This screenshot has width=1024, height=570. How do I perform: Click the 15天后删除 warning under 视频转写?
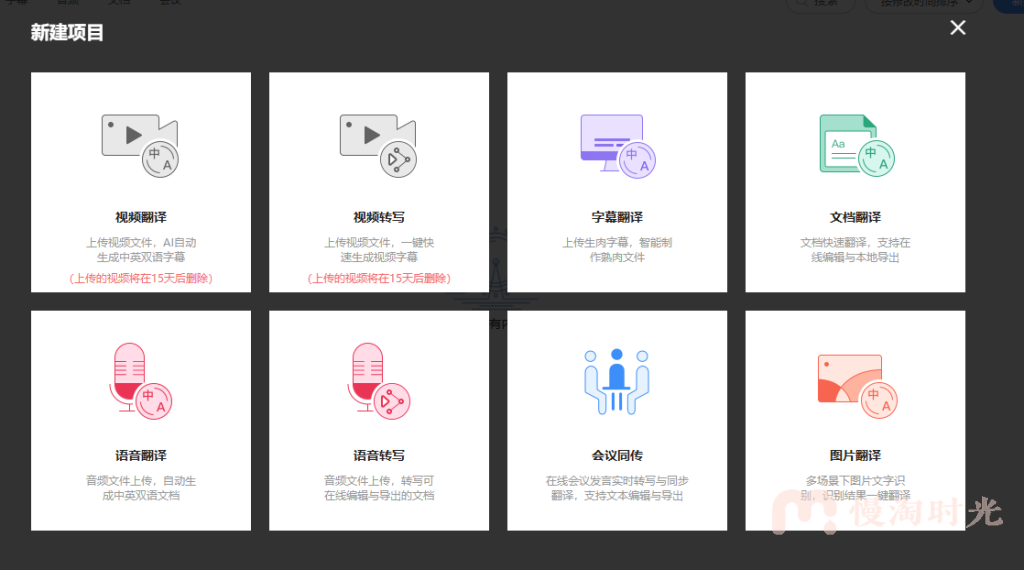[x=379, y=278]
